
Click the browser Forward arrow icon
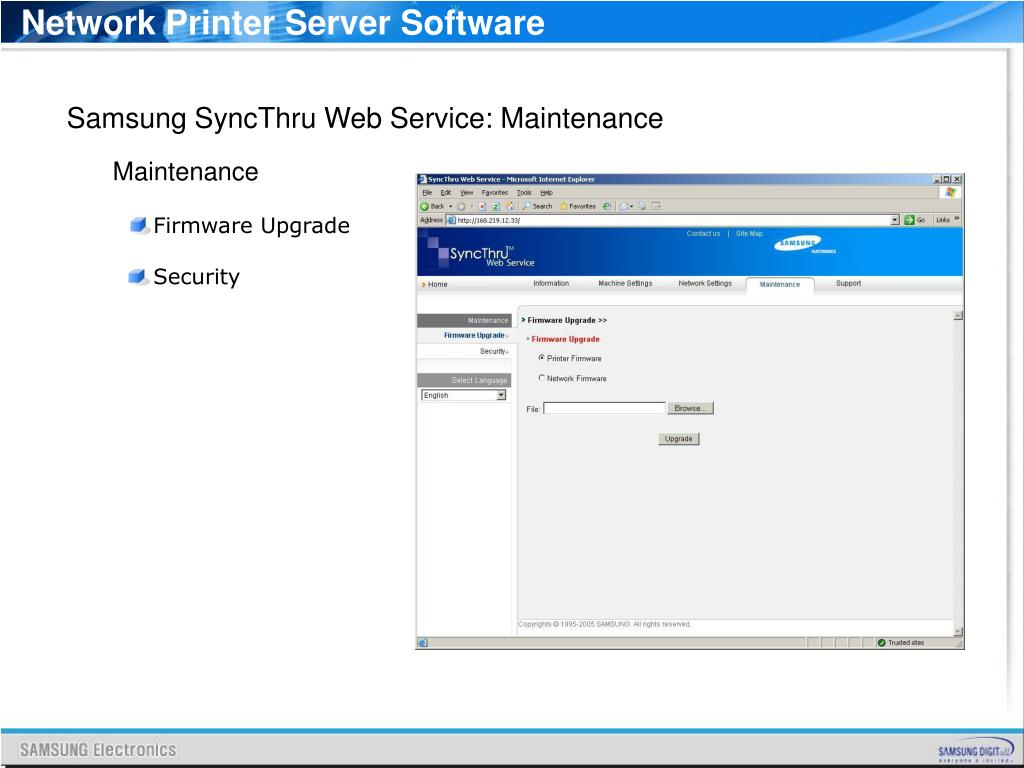(461, 206)
